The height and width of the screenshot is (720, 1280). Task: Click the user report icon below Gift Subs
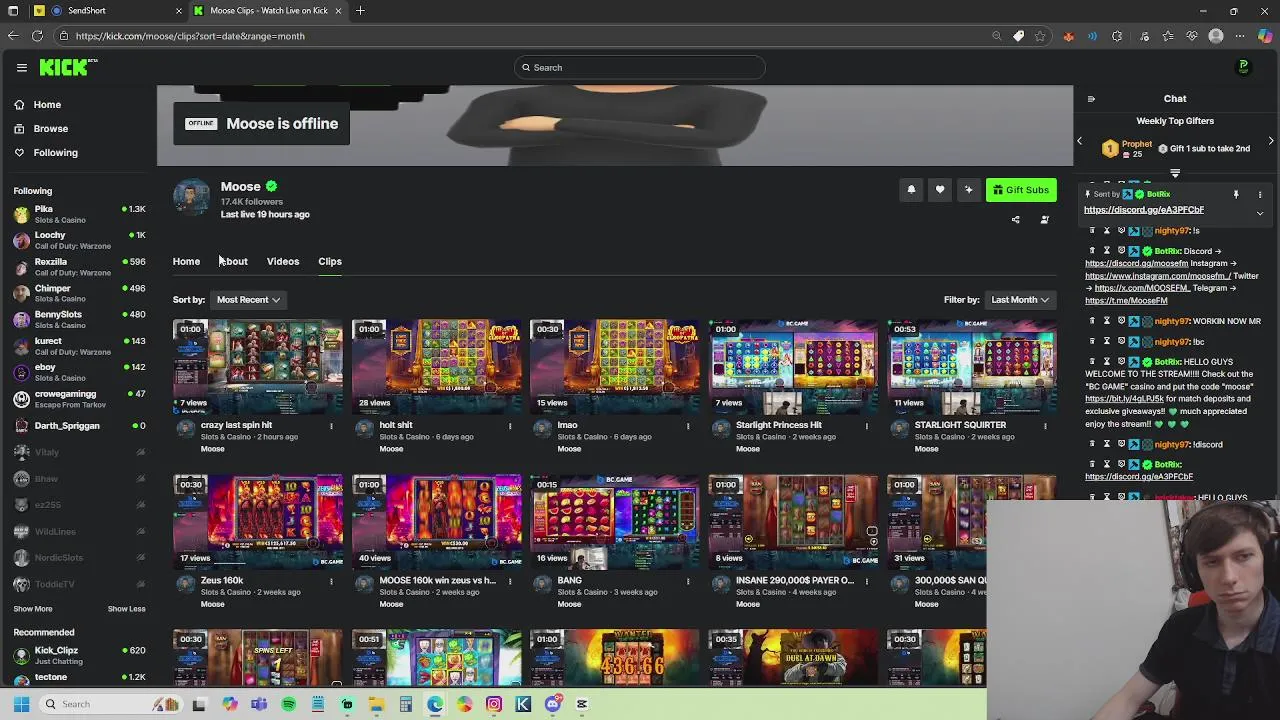click(1045, 220)
